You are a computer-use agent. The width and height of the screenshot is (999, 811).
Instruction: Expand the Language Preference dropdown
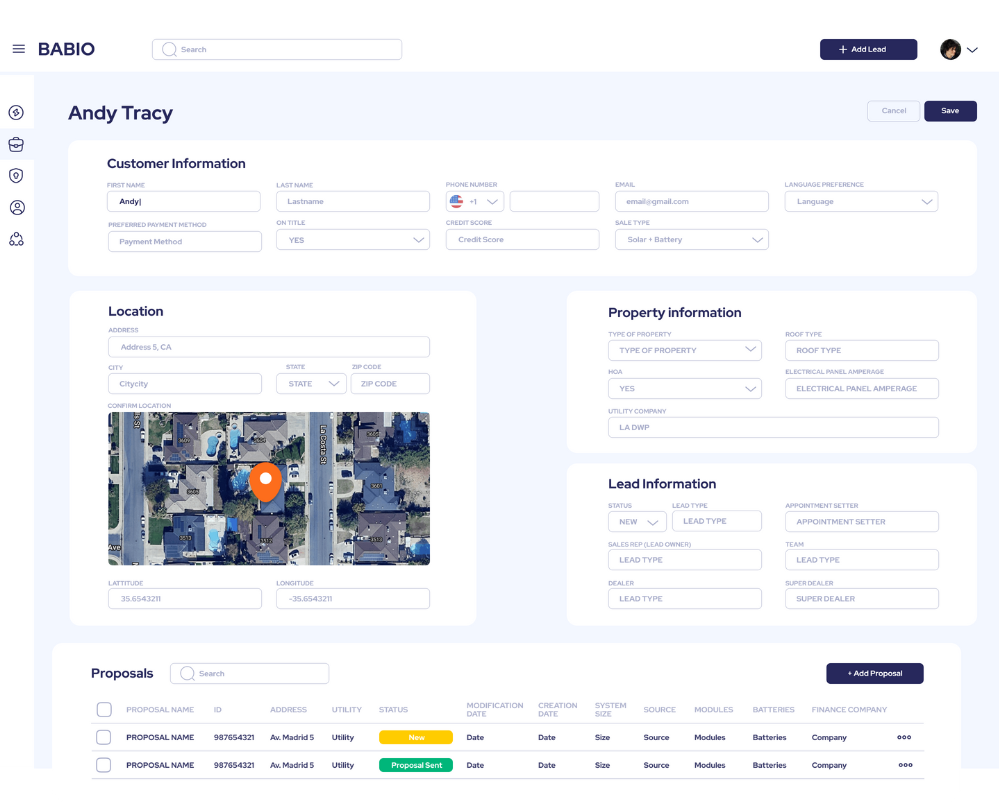[861, 201]
